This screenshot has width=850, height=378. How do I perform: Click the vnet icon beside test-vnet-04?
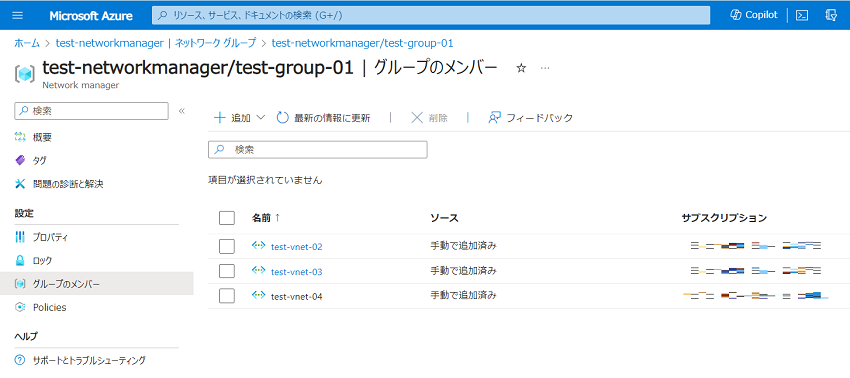click(258, 296)
